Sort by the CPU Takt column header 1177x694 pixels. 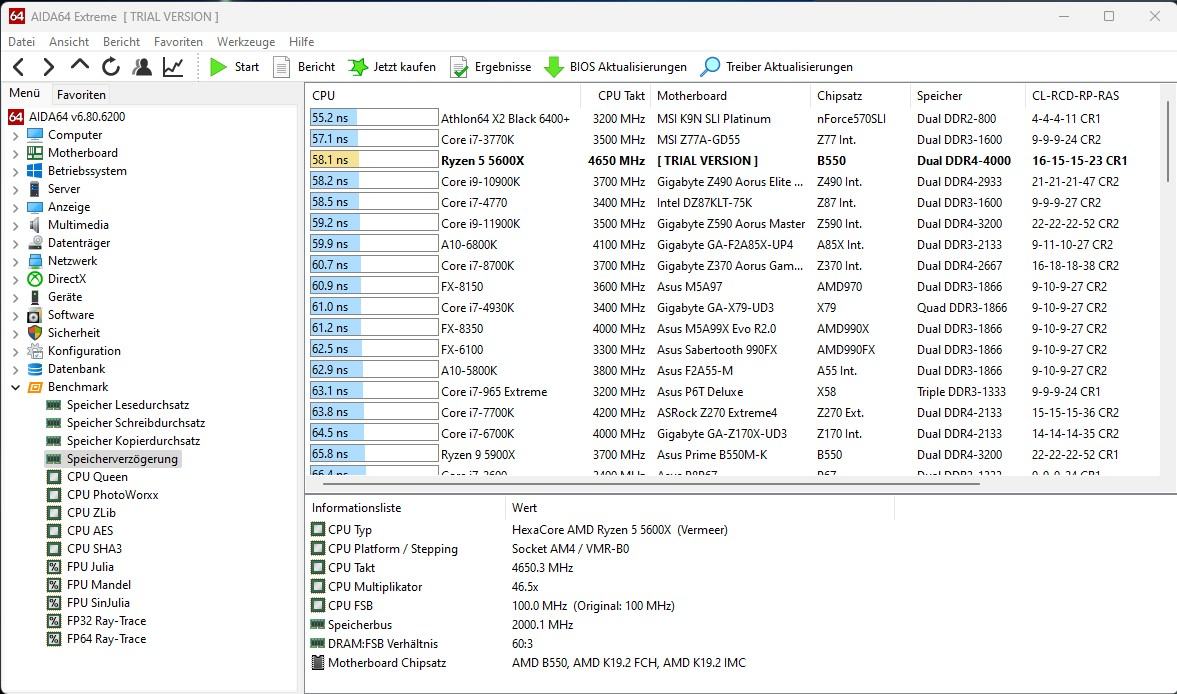(x=616, y=95)
